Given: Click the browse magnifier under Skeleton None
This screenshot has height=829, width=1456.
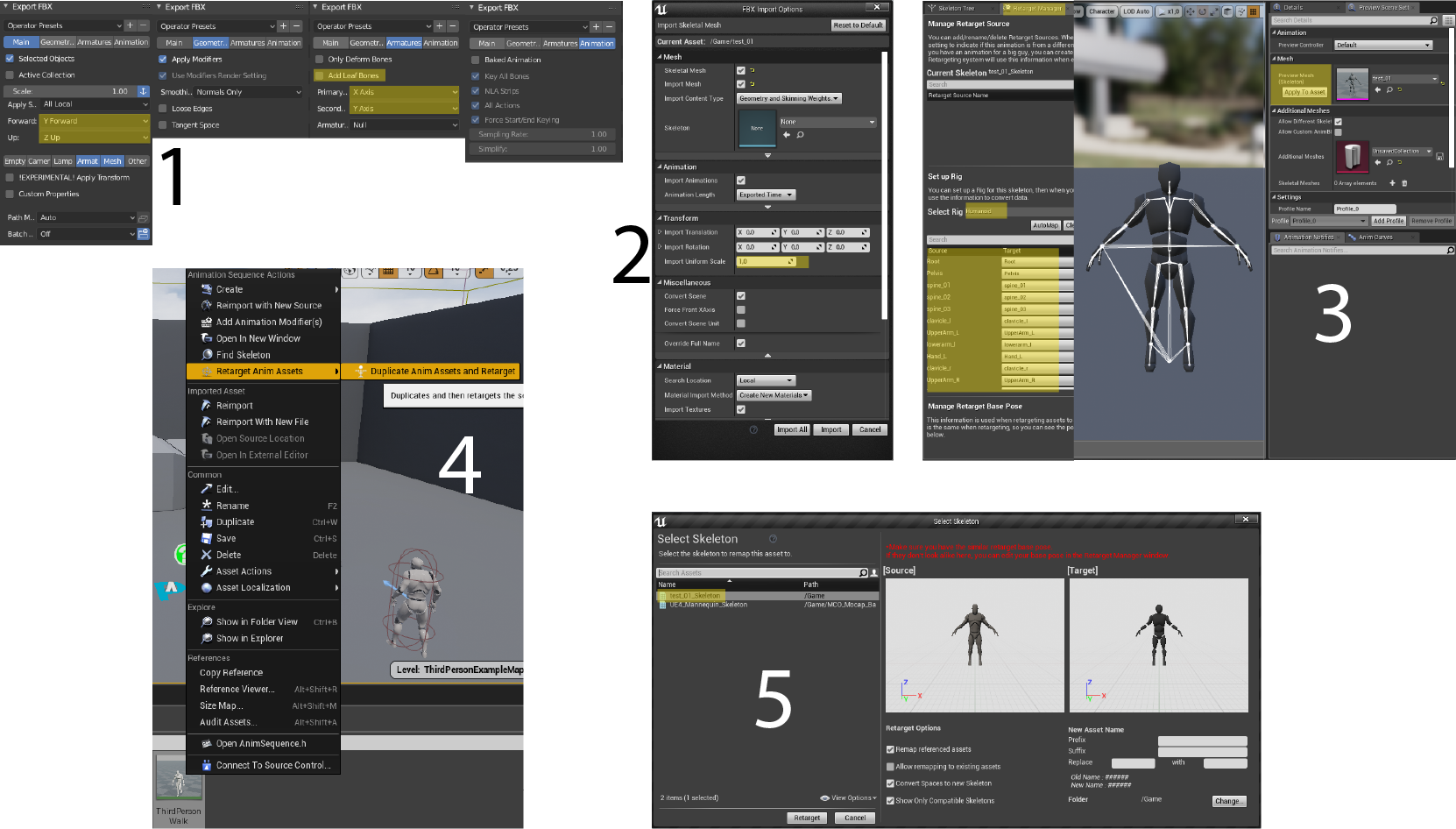Looking at the screenshot, I should (x=800, y=135).
